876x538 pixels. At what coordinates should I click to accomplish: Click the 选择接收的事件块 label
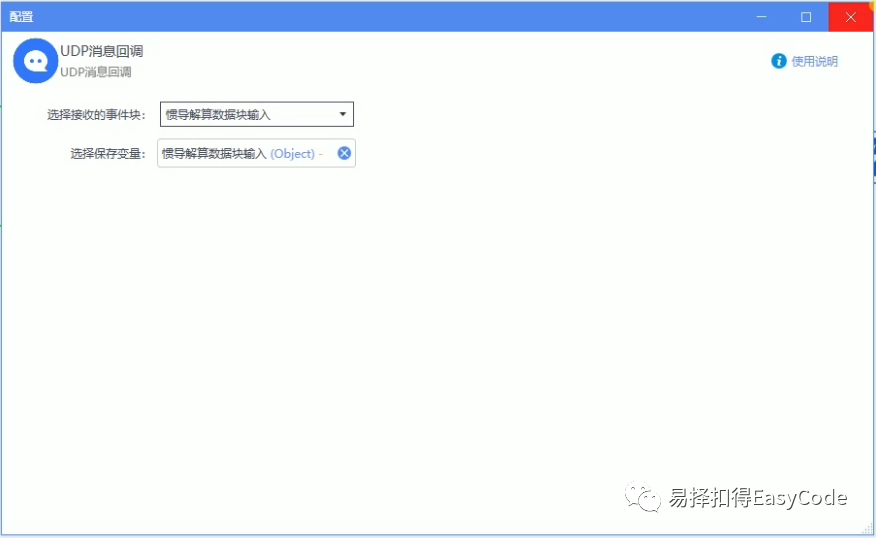[96, 115]
